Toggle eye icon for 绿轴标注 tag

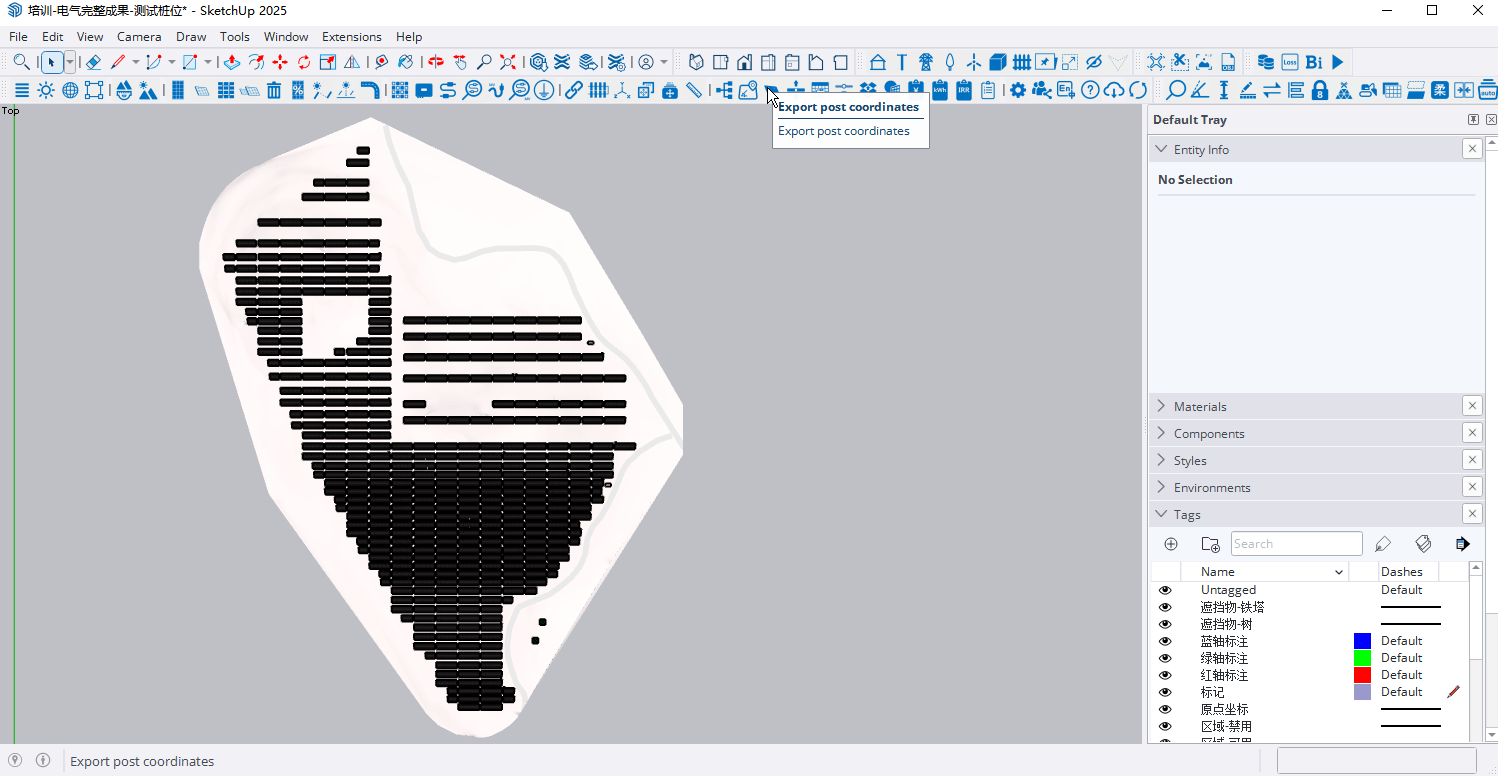tap(1165, 658)
